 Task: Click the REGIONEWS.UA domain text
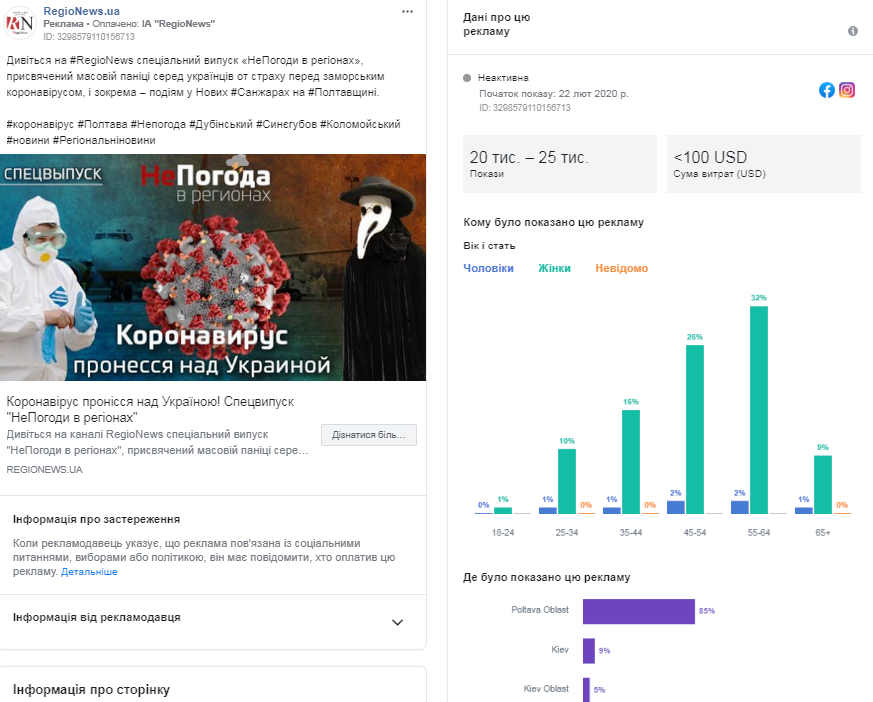coord(45,469)
